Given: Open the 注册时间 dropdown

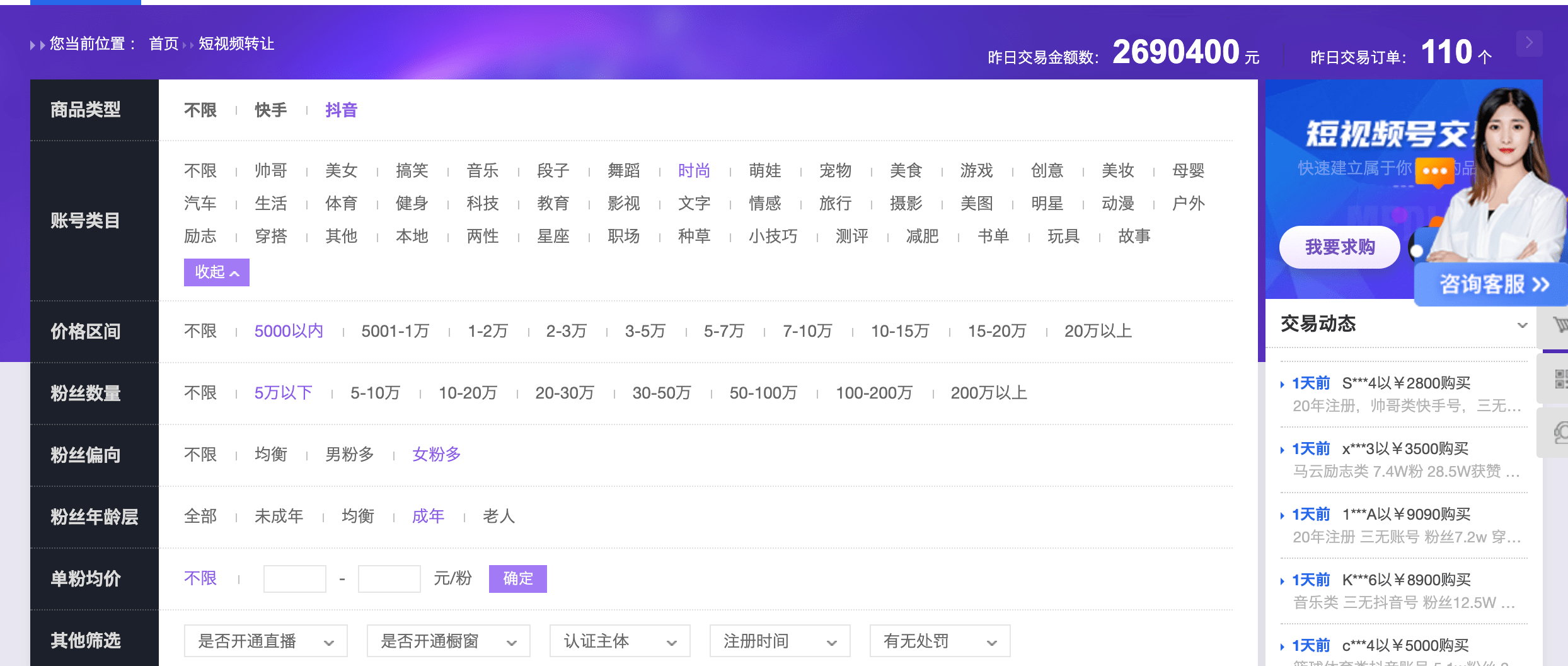Looking at the screenshot, I should click(x=779, y=641).
